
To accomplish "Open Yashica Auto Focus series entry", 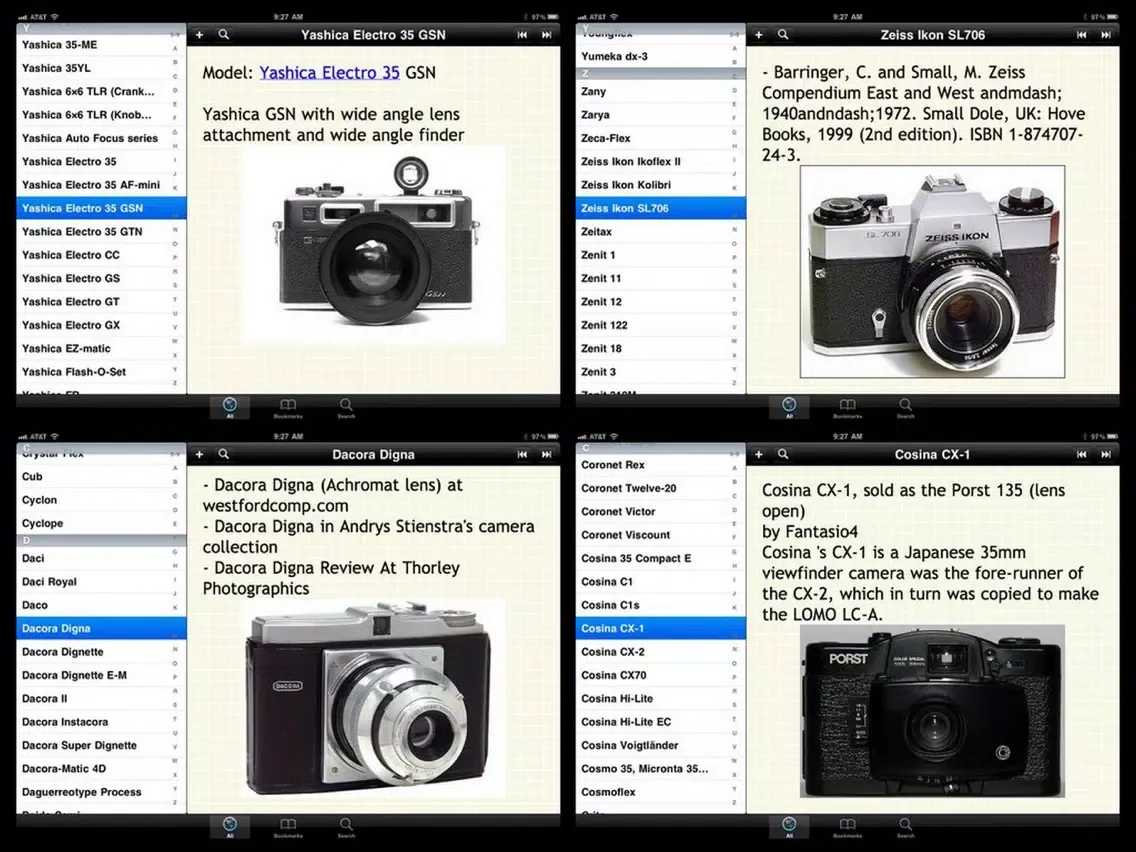I will tap(101, 138).
